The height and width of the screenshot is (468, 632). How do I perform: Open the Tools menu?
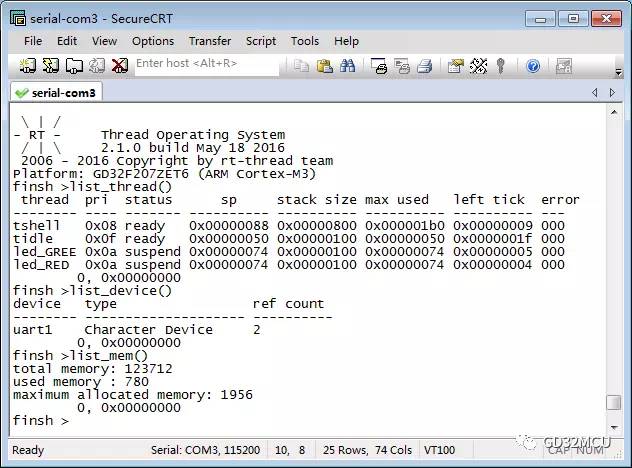coord(305,41)
